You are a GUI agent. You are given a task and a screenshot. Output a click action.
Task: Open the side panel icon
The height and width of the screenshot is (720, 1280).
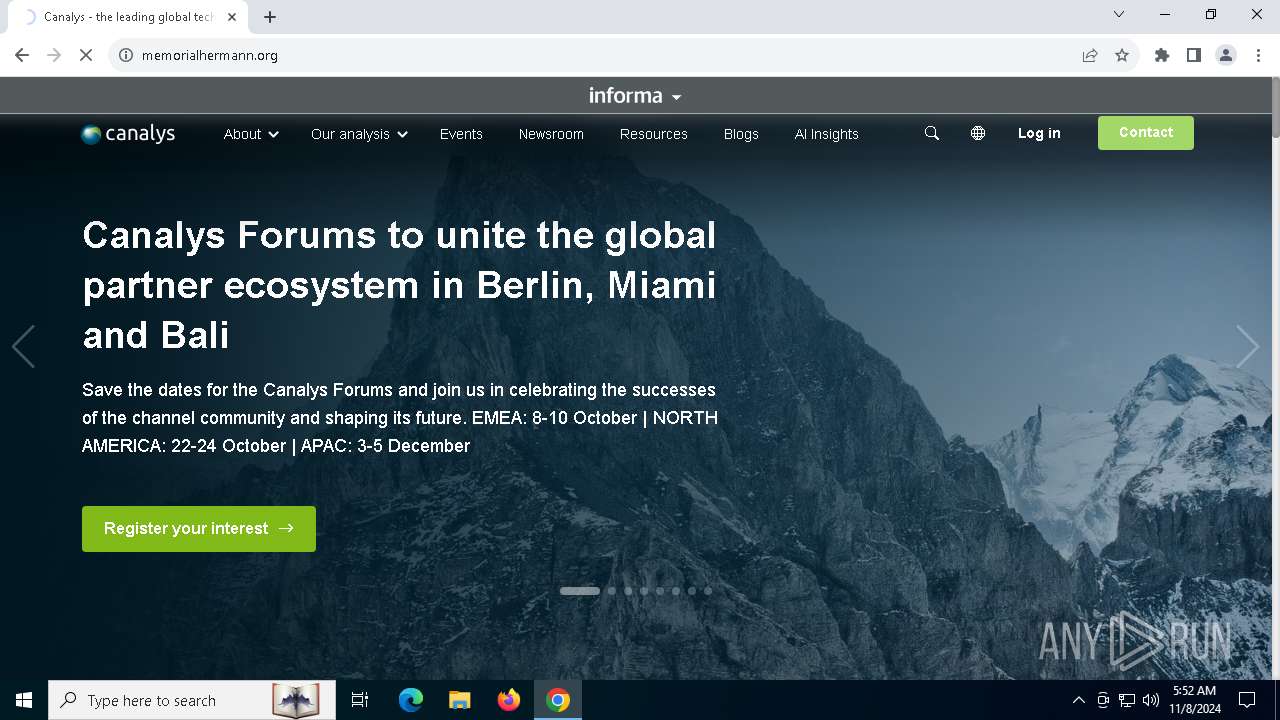click(1194, 55)
